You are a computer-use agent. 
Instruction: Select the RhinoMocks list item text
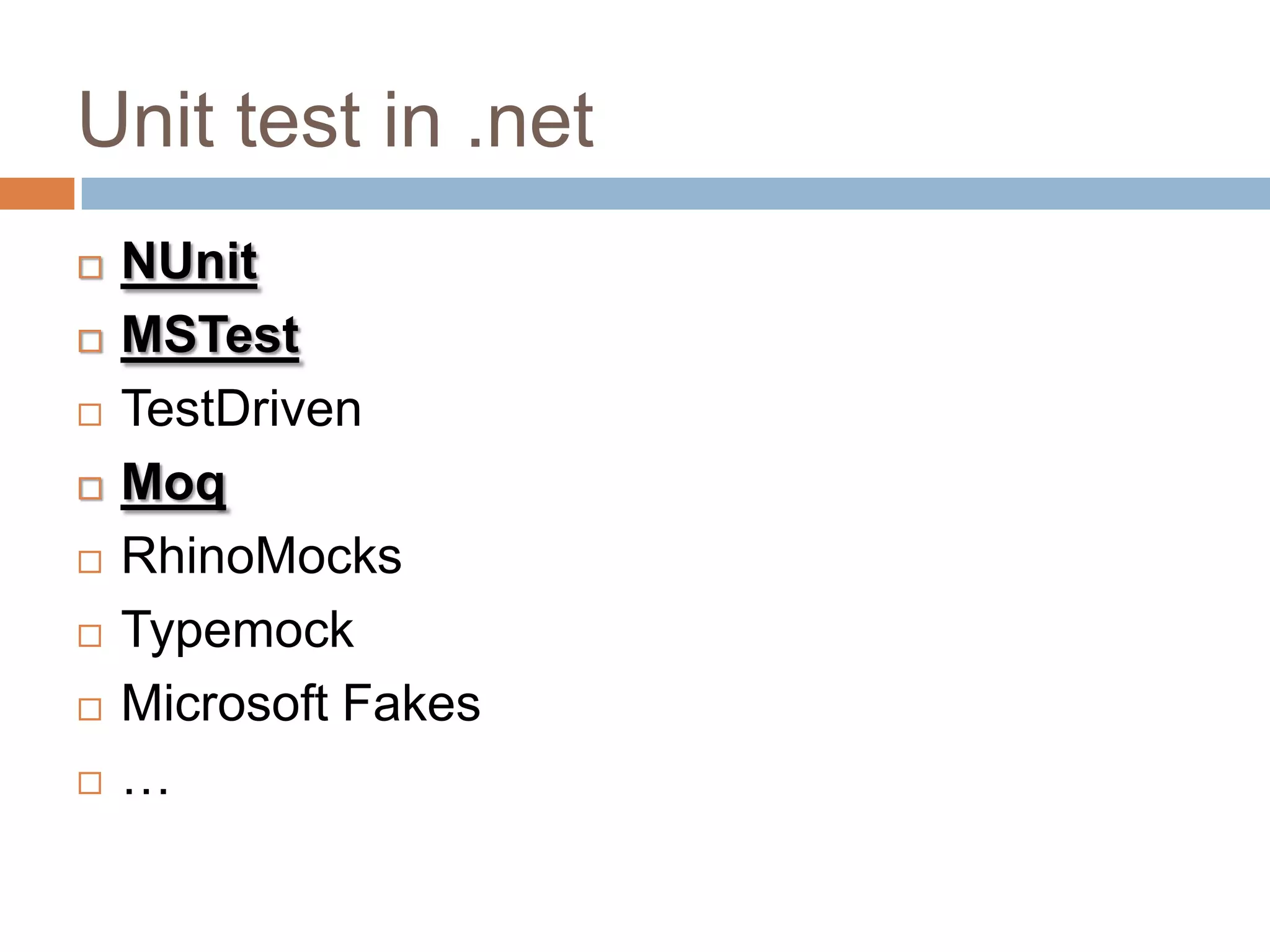click(x=262, y=556)
